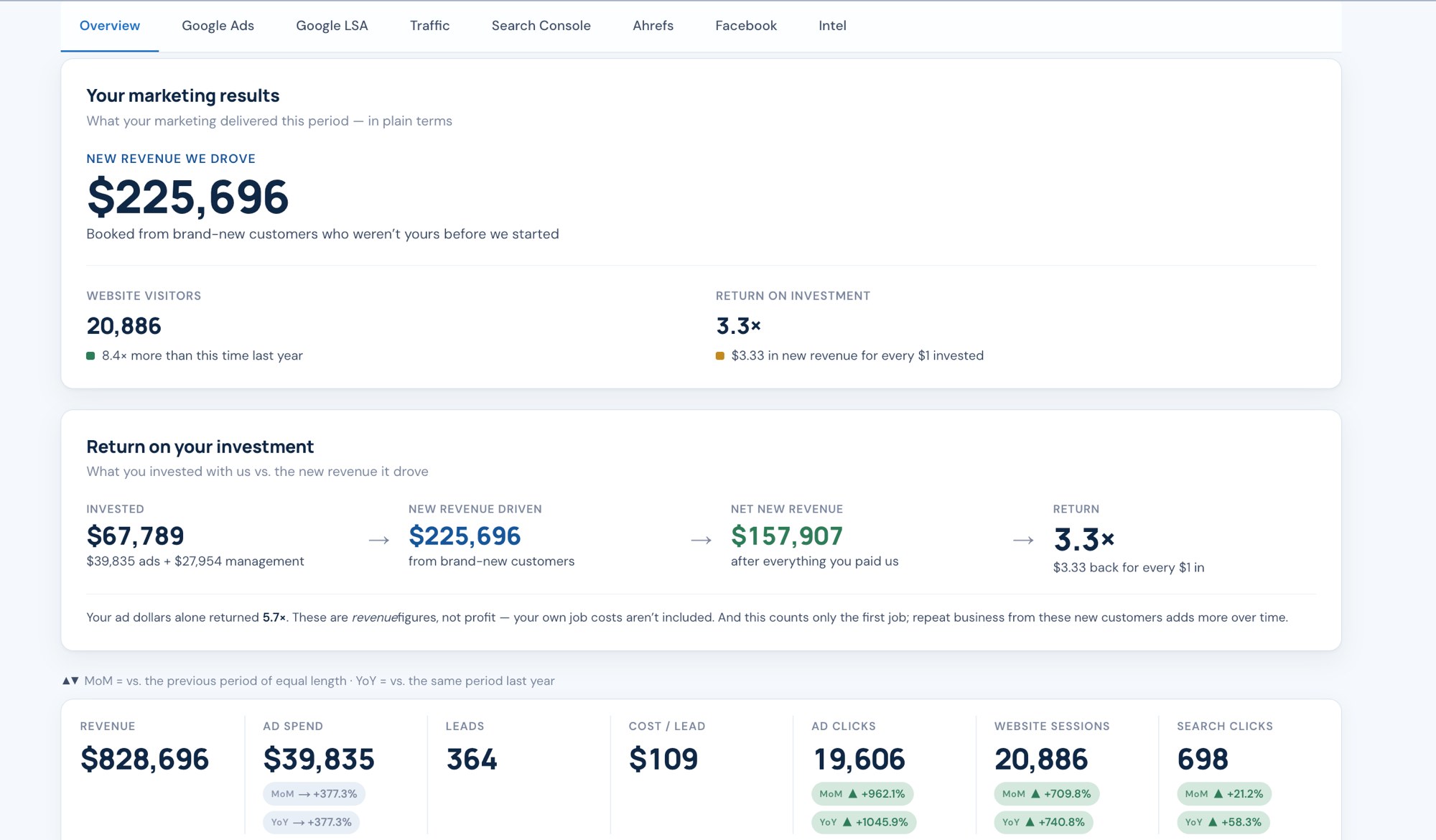The width and height of the screenshot is (1436, 840).
Task: Click the Revenue $828,696 metric
Action: click(144, 759)
